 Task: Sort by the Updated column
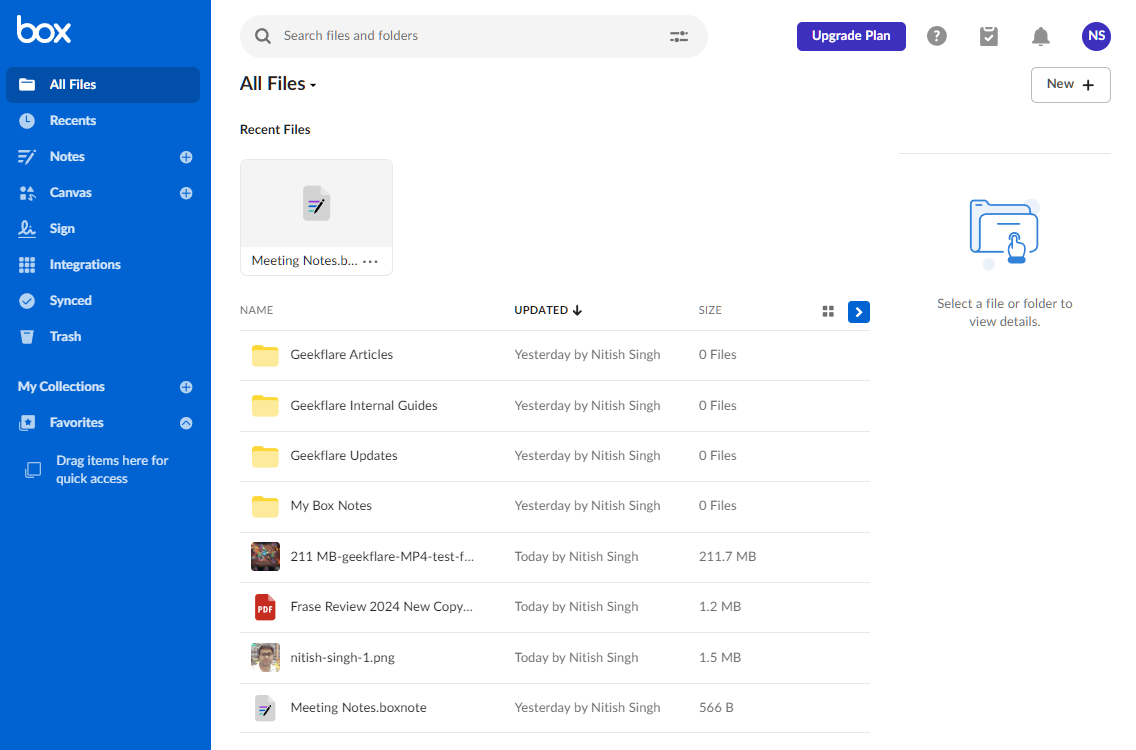point(548,310)
